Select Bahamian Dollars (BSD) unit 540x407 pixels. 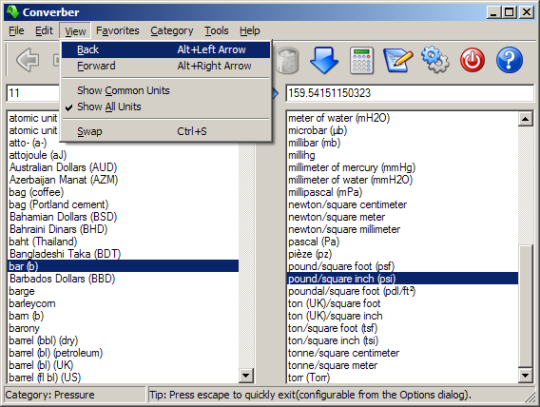coord(123,217)
